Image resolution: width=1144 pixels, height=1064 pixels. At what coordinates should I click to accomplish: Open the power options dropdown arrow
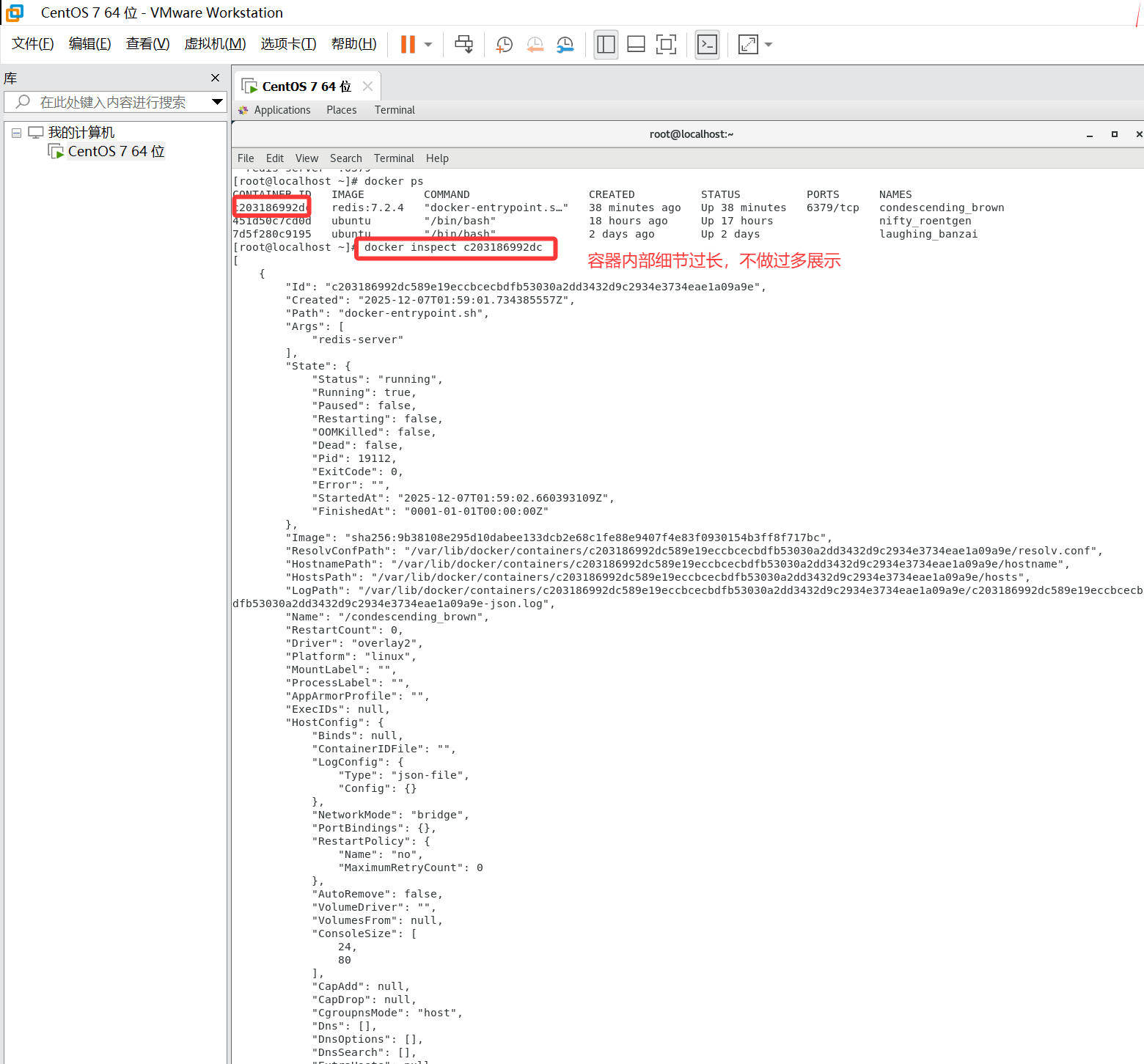pos(428,45)
